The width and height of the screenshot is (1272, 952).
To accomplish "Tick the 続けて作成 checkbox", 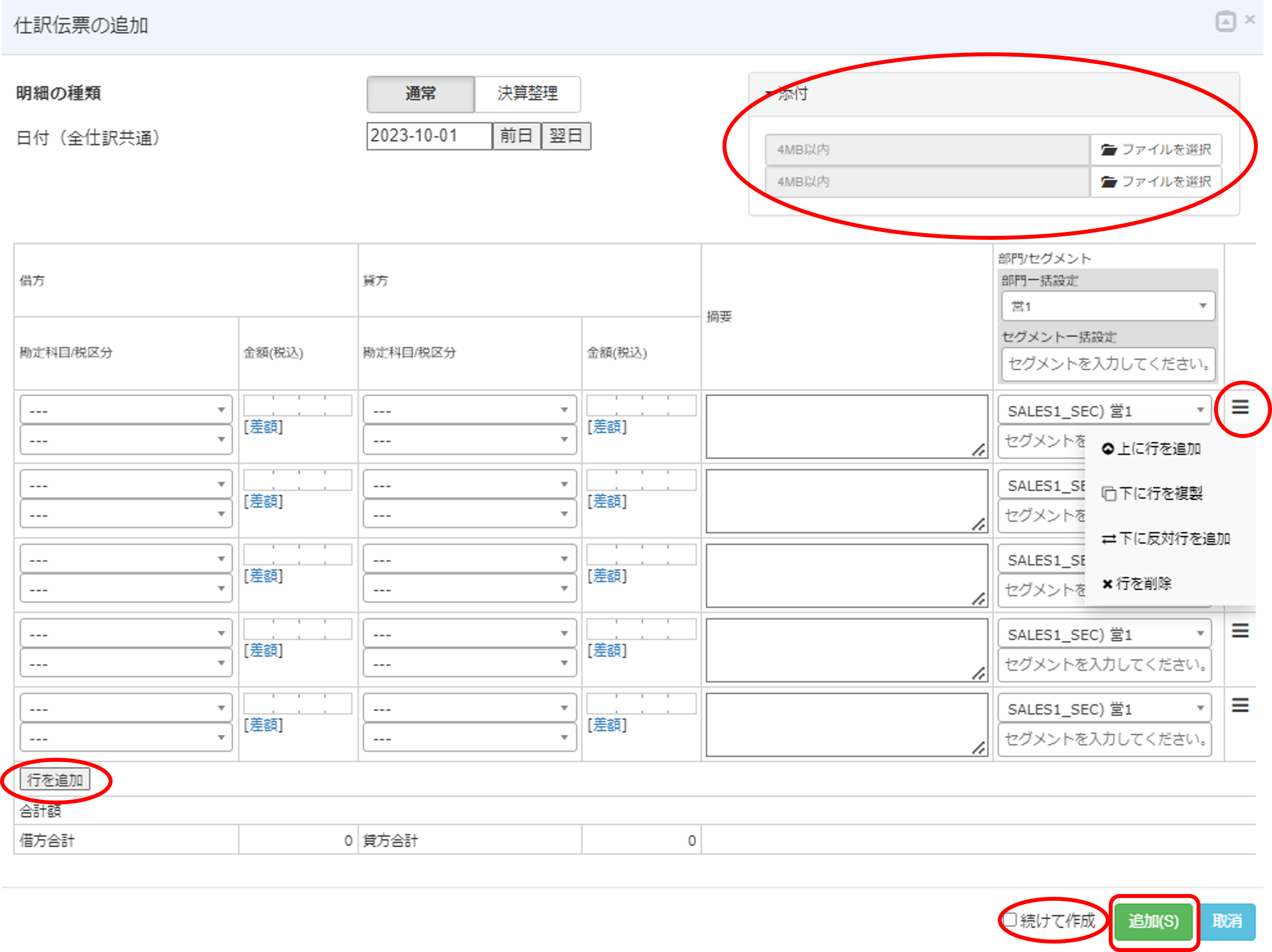I will (x=1010, y=920).
